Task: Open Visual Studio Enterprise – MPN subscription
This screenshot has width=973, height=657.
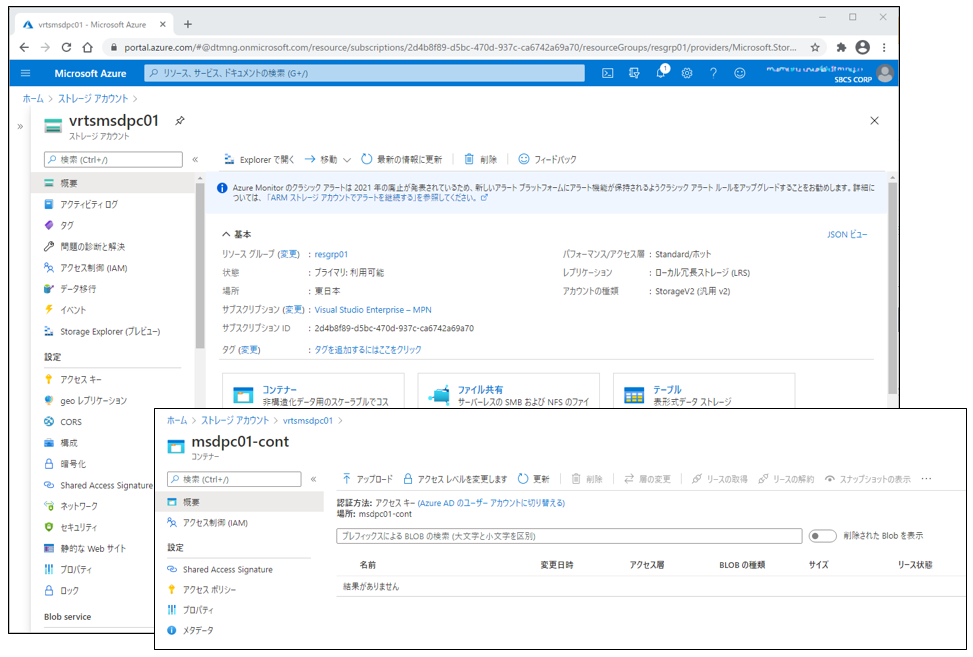Action: pos(373,310)
